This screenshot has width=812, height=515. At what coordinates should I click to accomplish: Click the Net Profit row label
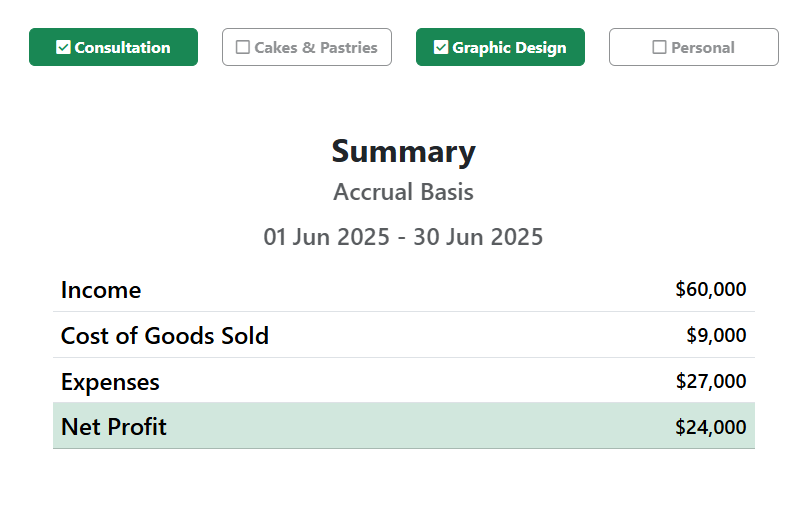point(114,427)
